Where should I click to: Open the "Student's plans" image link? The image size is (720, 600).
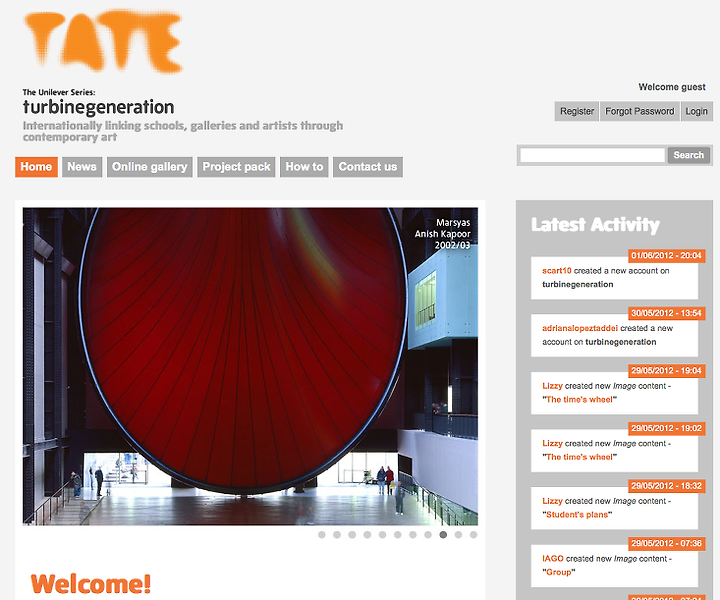coord(577,515)
